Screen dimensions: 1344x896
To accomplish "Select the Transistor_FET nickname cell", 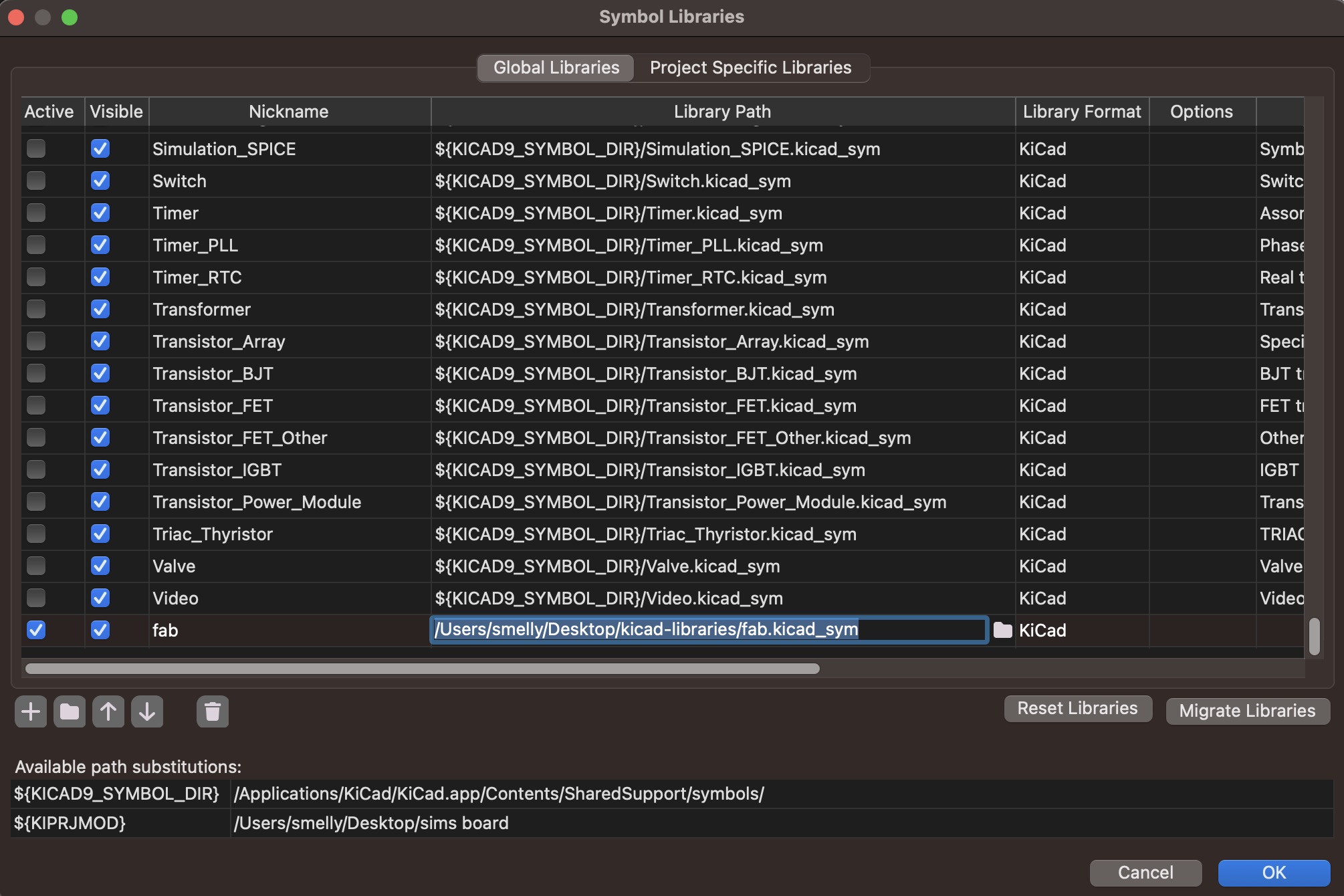I will [x=290, y=406].
